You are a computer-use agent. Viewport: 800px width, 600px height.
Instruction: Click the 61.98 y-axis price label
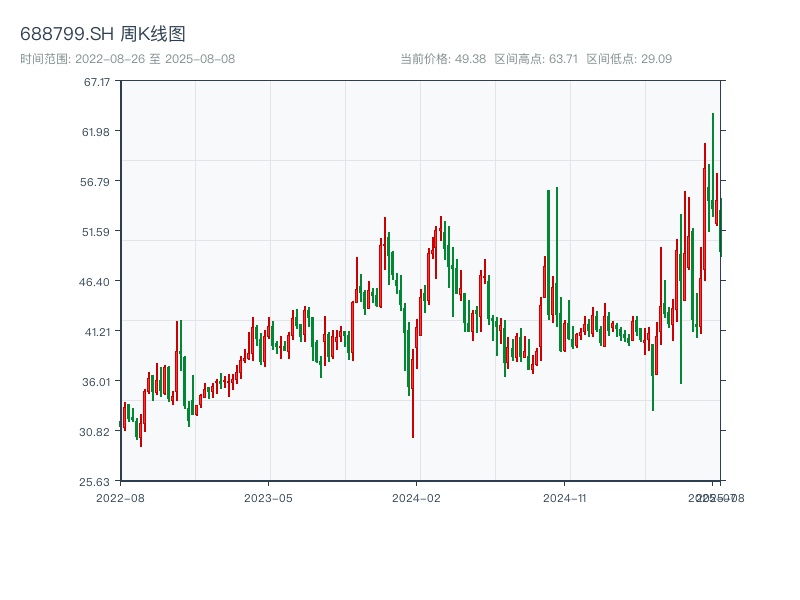point(97,132)
